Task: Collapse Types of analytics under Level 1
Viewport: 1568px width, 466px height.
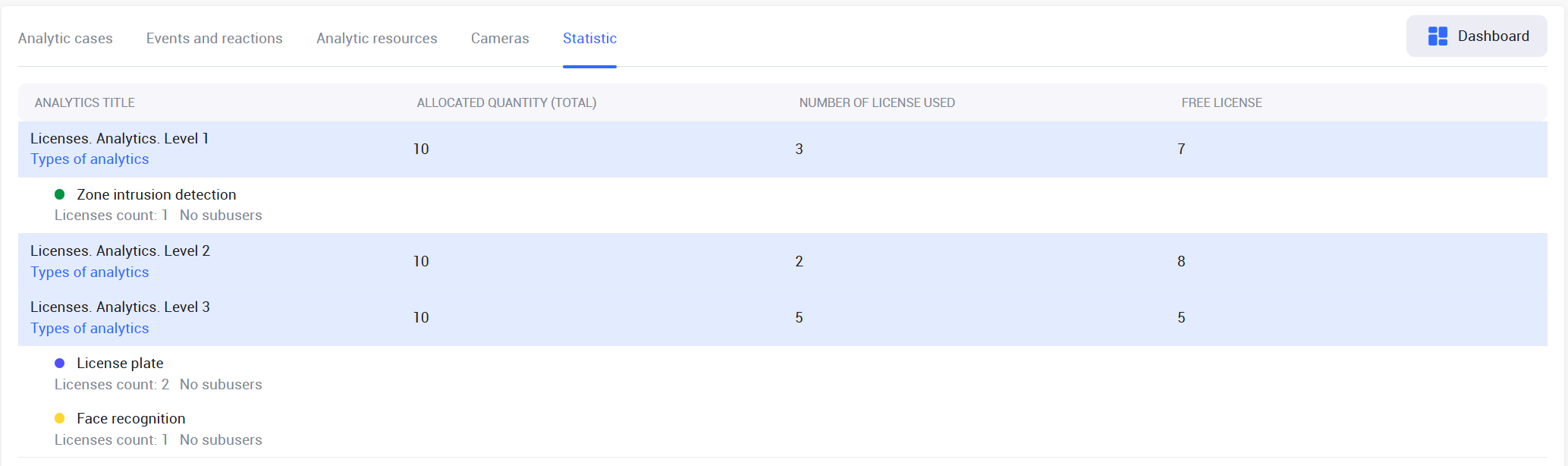Action: pyautogui.click(x=90, y=159)
